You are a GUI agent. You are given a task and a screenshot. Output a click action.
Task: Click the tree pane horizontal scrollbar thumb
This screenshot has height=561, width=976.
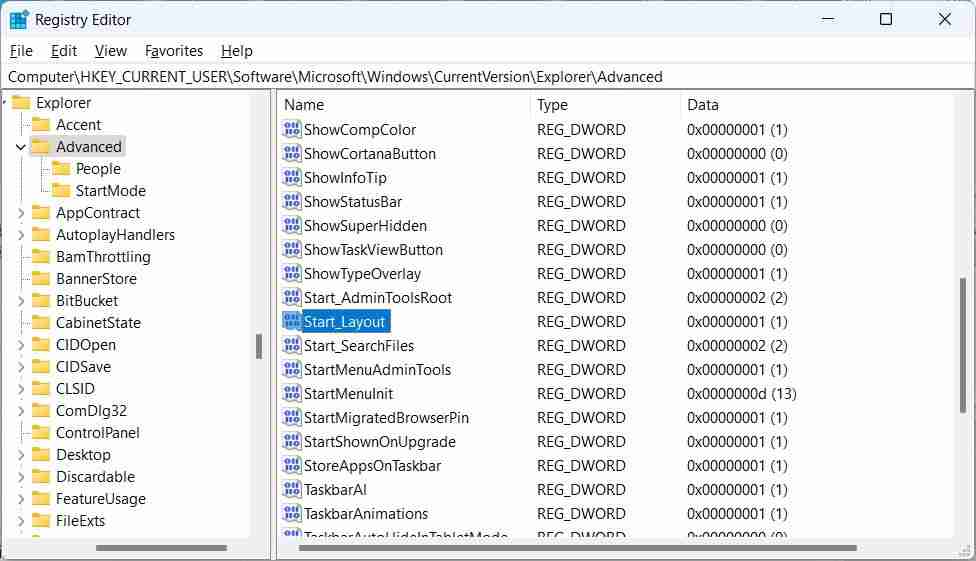coord(161,548)
